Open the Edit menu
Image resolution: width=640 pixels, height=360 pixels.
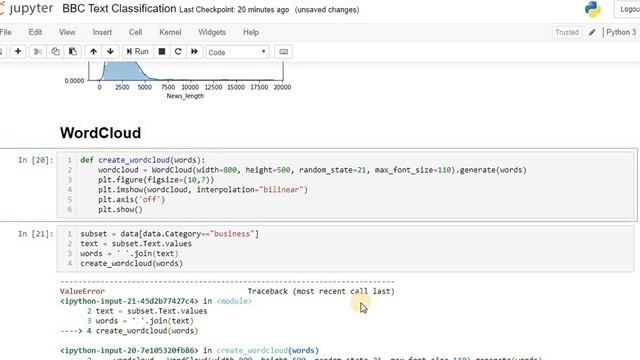[x=35, y=32]
